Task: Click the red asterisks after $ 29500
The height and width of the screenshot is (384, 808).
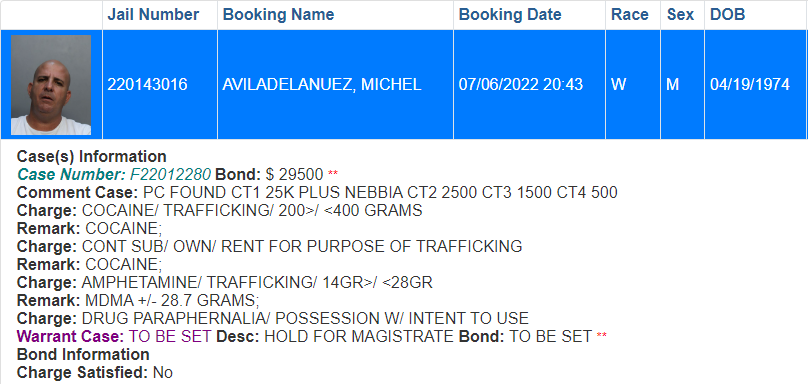Action: [333, 175]
